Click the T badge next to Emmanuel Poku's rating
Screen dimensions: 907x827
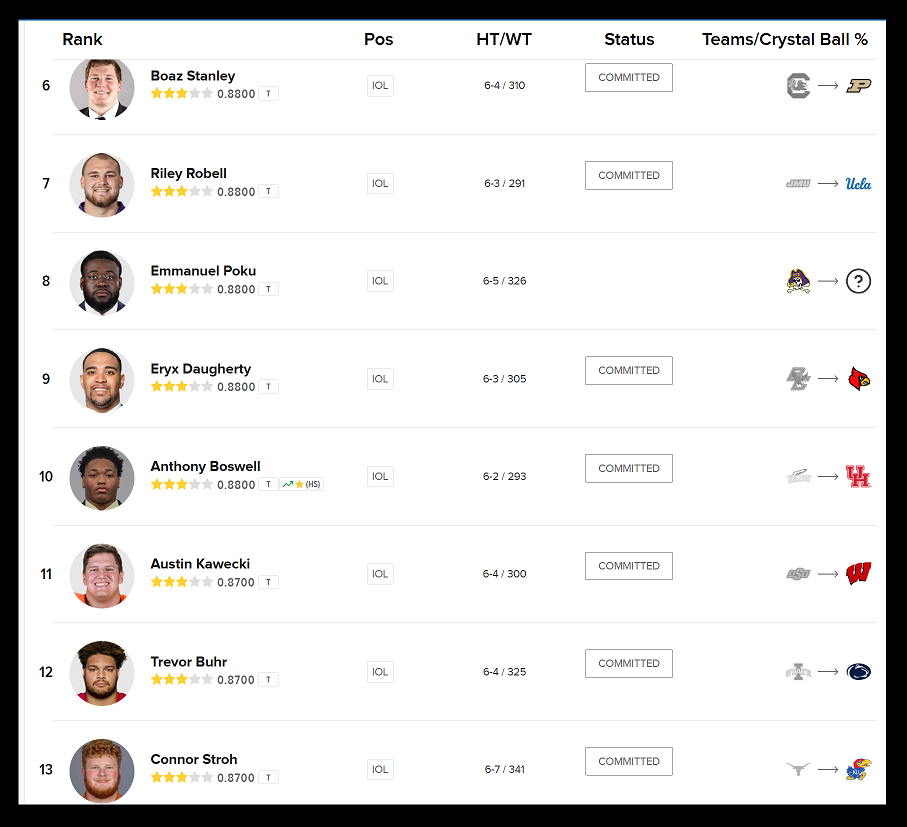click(268, 289)
